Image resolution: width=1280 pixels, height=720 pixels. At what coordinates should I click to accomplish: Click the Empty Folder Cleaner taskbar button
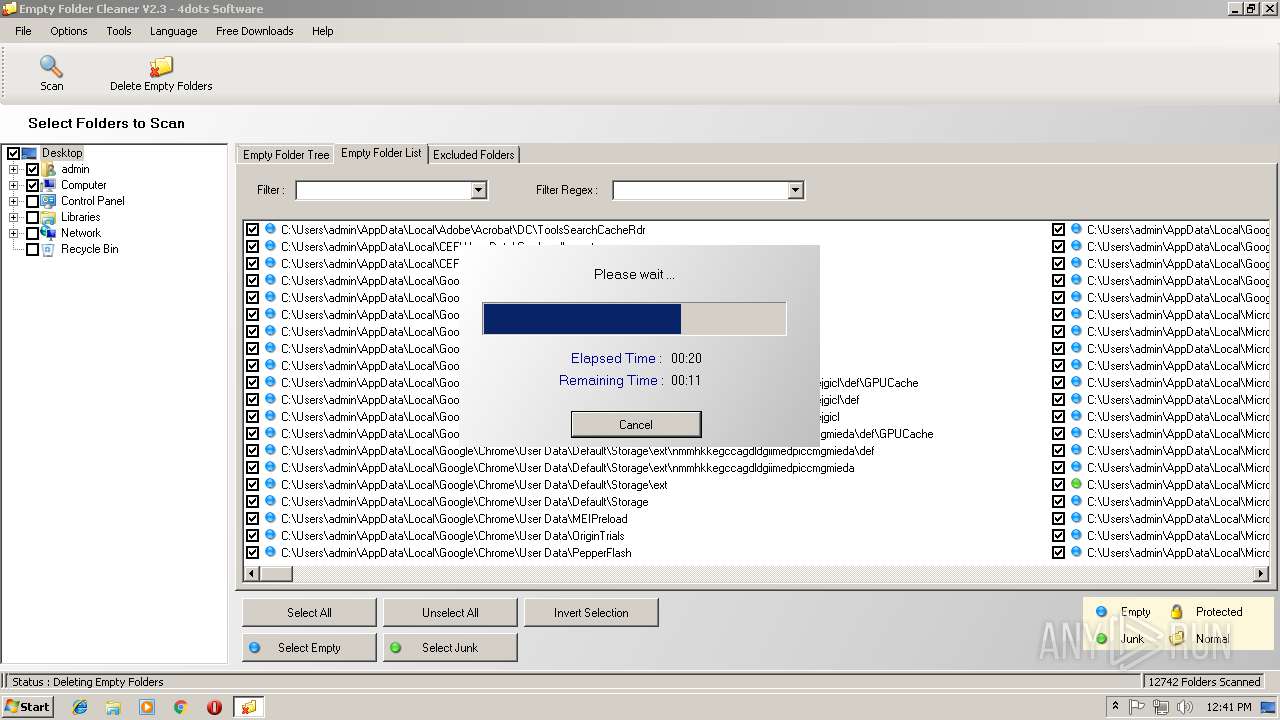coord(248,707)
